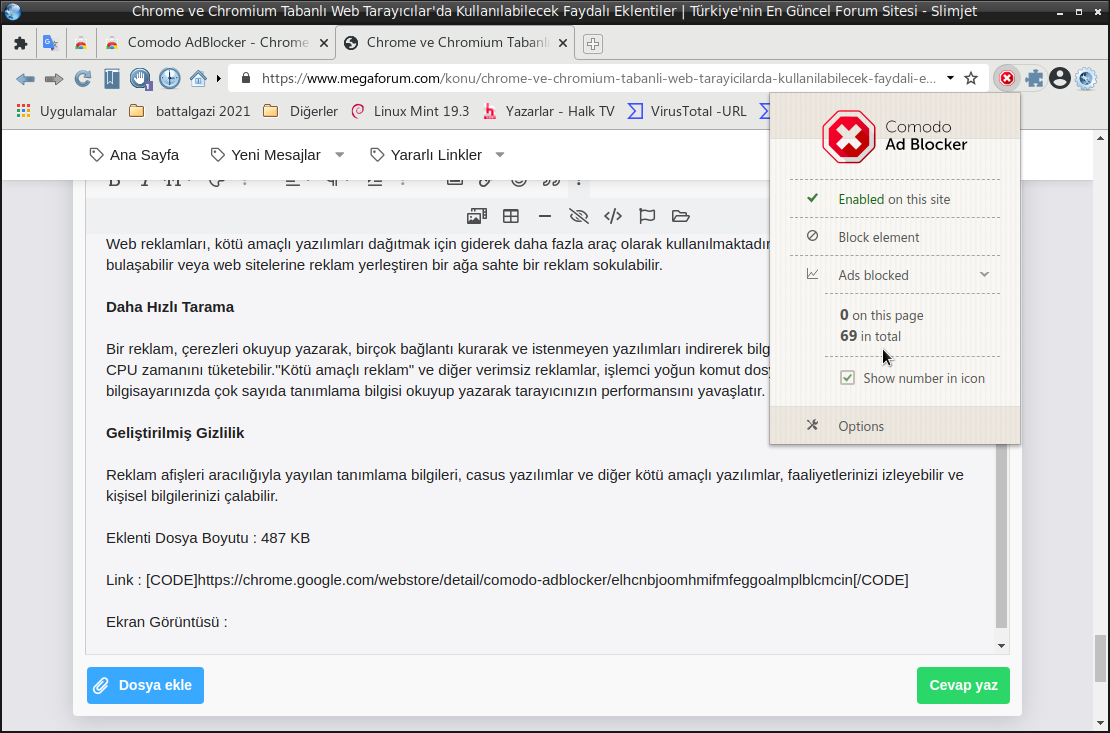Open the Slimjet settings gear menu
The height and width of the screenshot is (733, 1110).
point(1086,79)
